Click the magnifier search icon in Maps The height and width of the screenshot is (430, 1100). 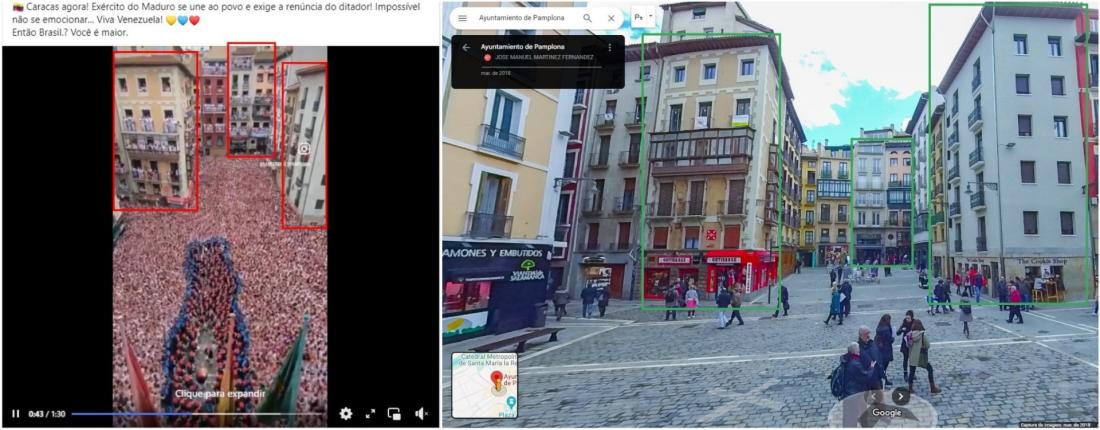(x=587, y=18)
